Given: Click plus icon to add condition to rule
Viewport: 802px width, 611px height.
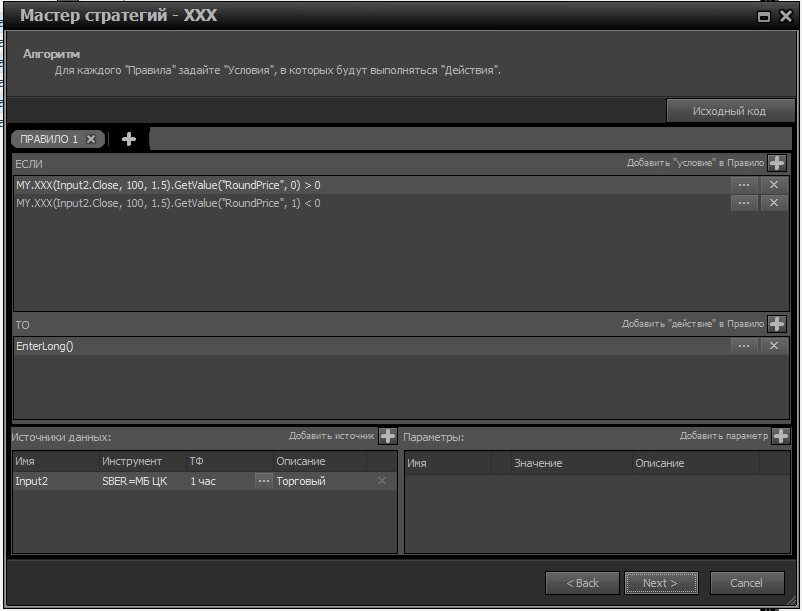Looking at the screenshot, I should point(777,163).
